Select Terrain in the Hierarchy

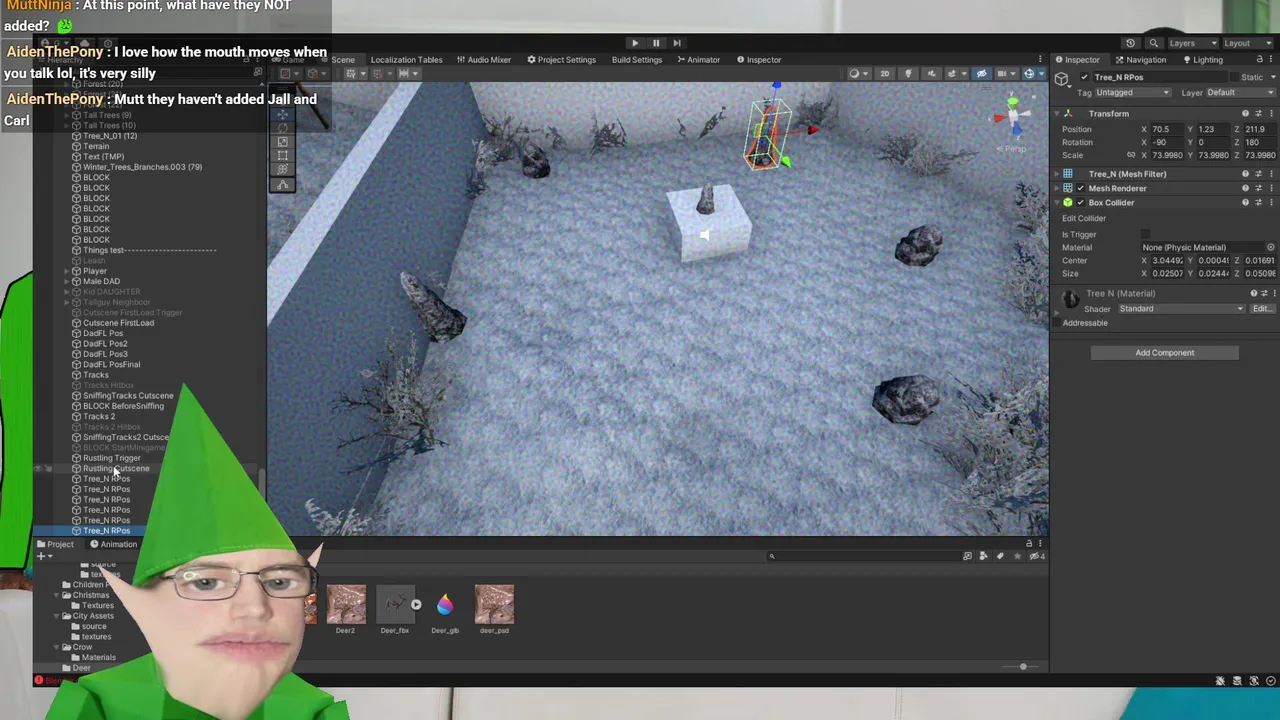tap(96, 146)
